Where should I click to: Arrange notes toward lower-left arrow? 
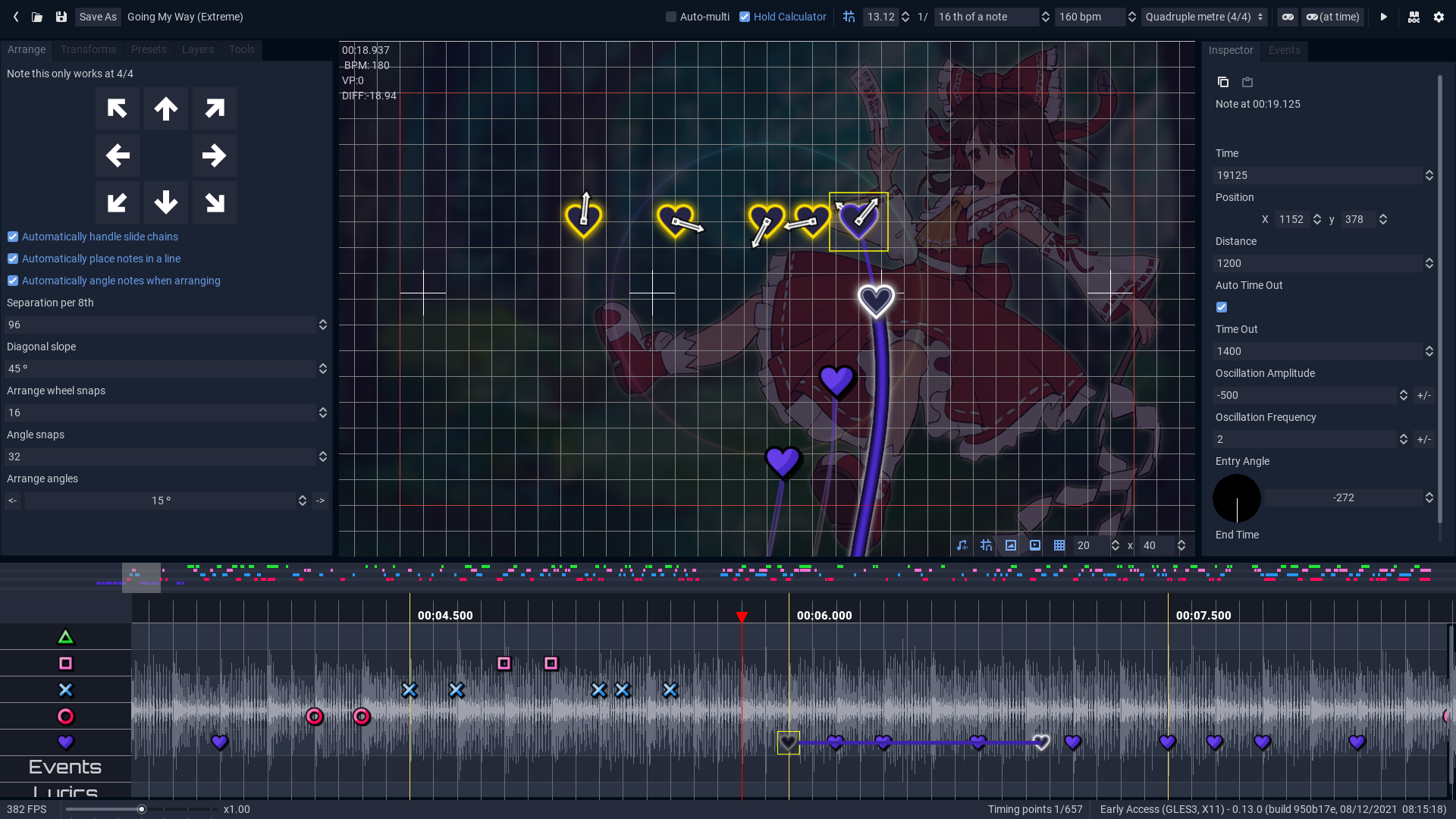pos(118,202)
